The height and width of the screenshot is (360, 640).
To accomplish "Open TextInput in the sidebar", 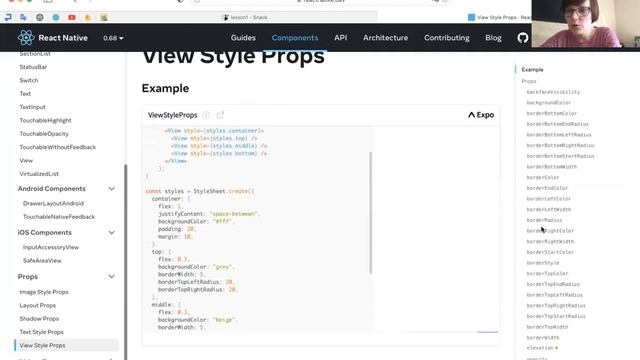I will pos(32,107).
